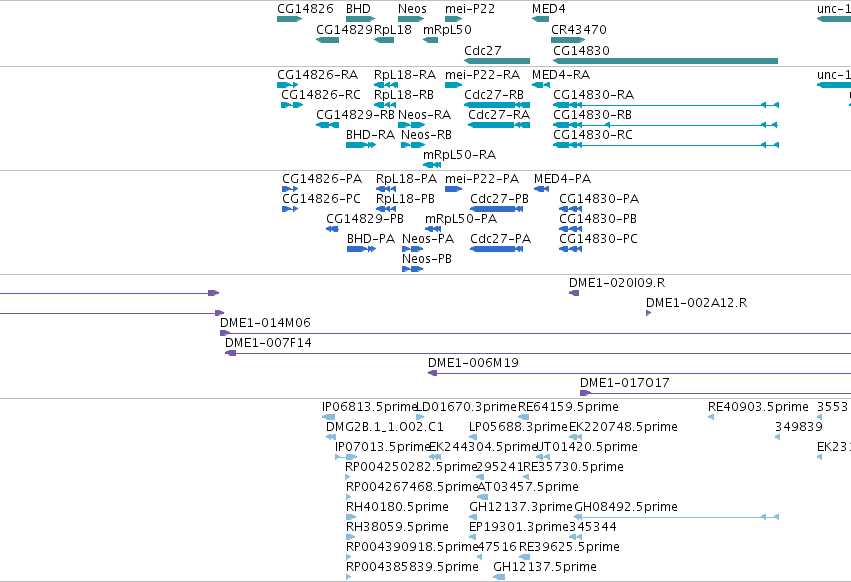
Task: Select transcript CG14830-RC
Action: (593, 135)
